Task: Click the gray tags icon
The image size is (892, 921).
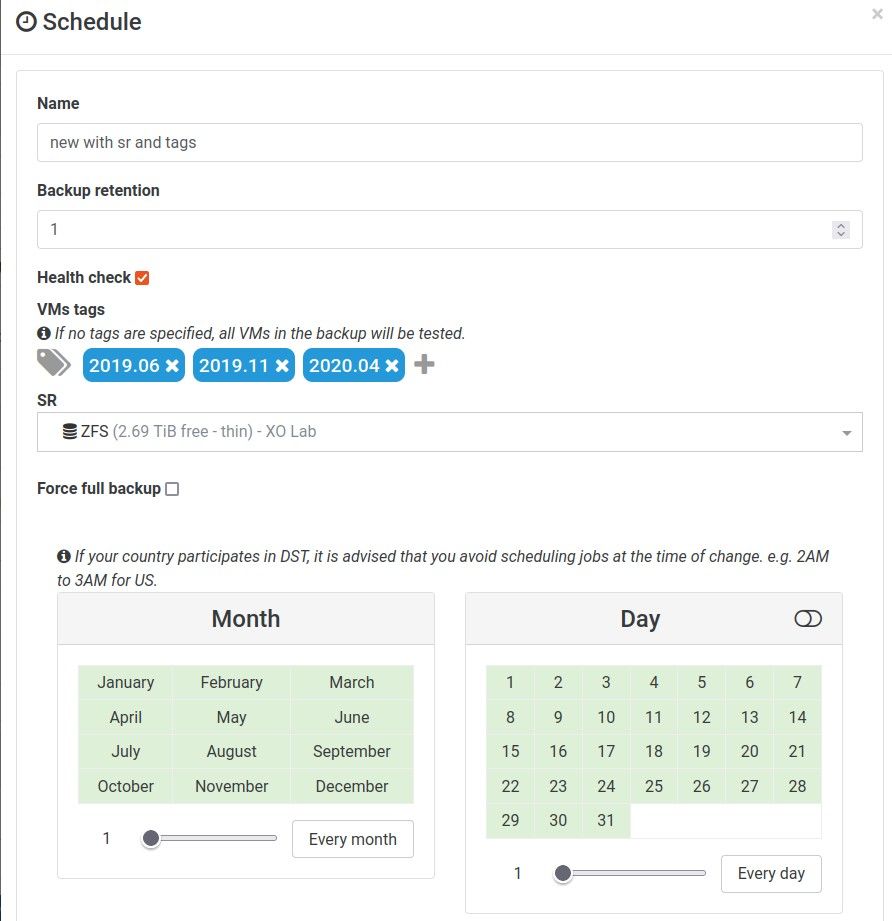Action: (x=53, y=362)
